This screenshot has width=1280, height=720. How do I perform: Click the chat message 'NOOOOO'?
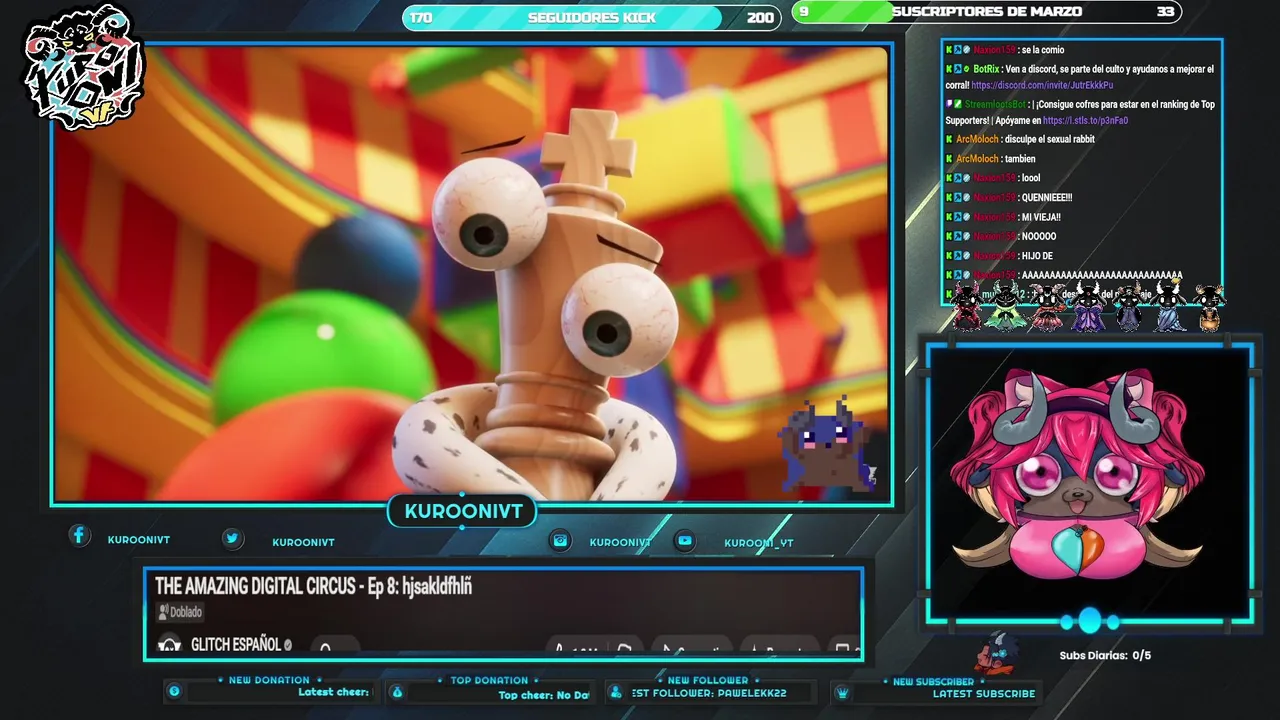[x=1039, y=237]
